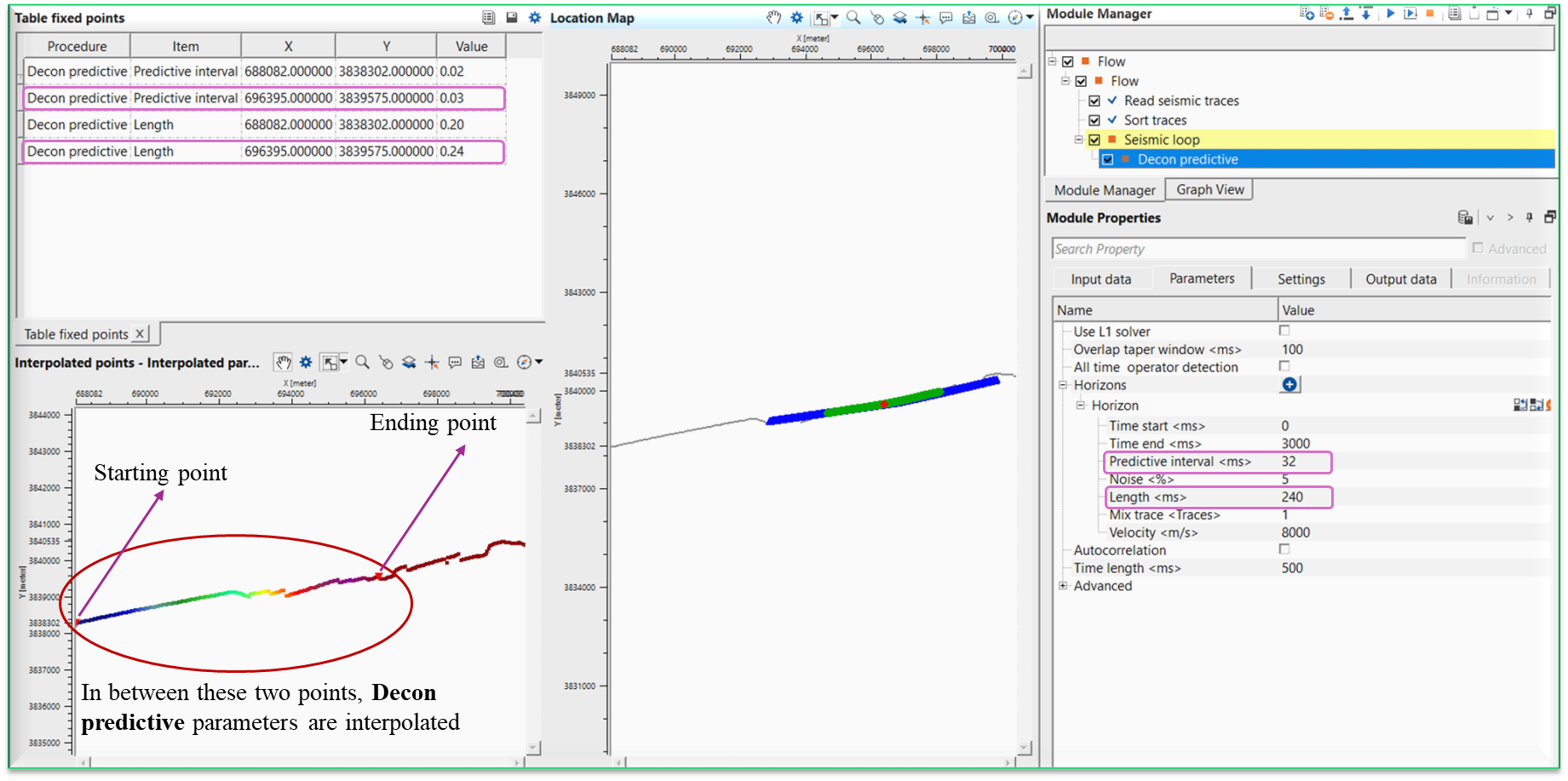Enable the Autocorrelation checkbox
1568x781 pixels.
1284,549
